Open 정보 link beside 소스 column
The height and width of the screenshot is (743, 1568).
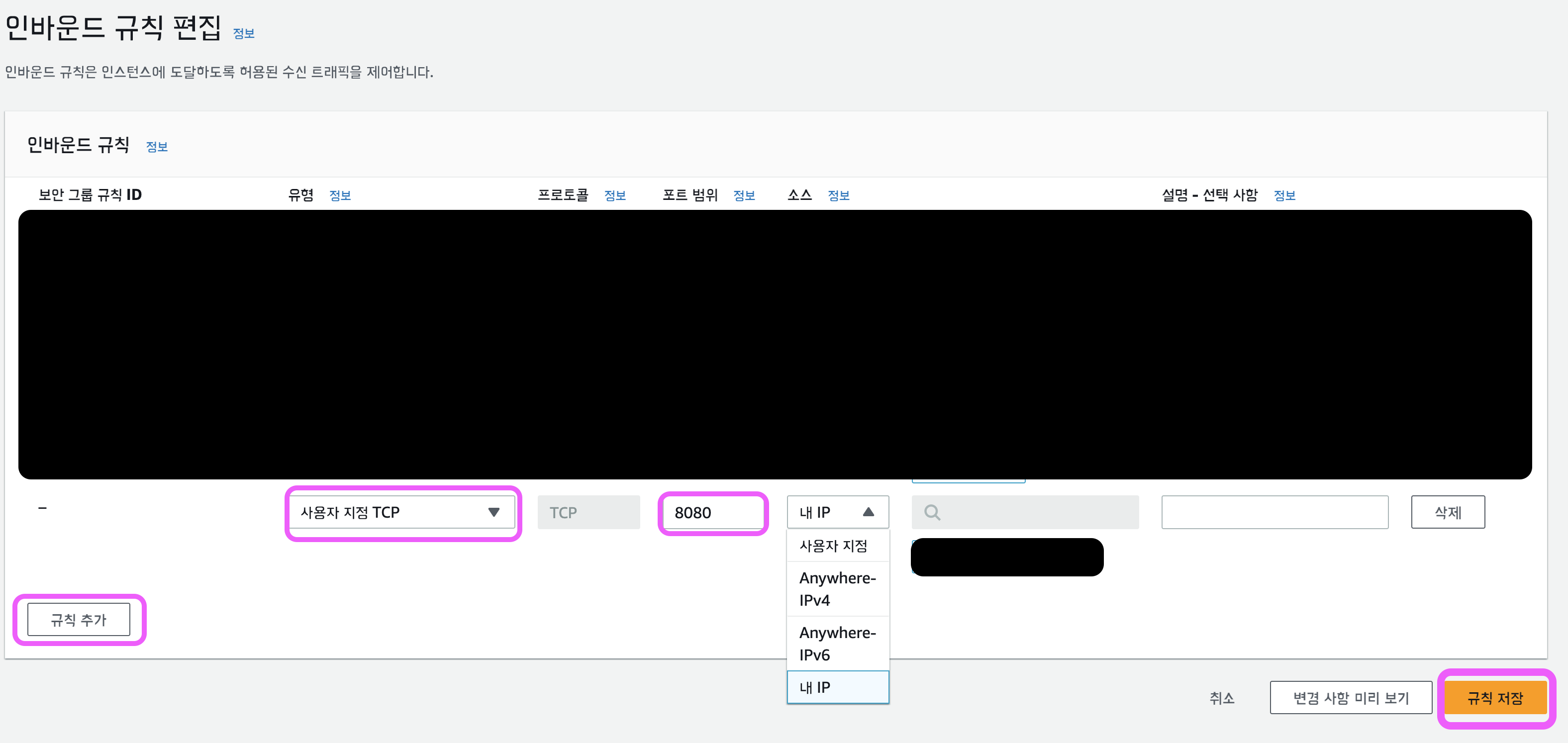(838, 195)
